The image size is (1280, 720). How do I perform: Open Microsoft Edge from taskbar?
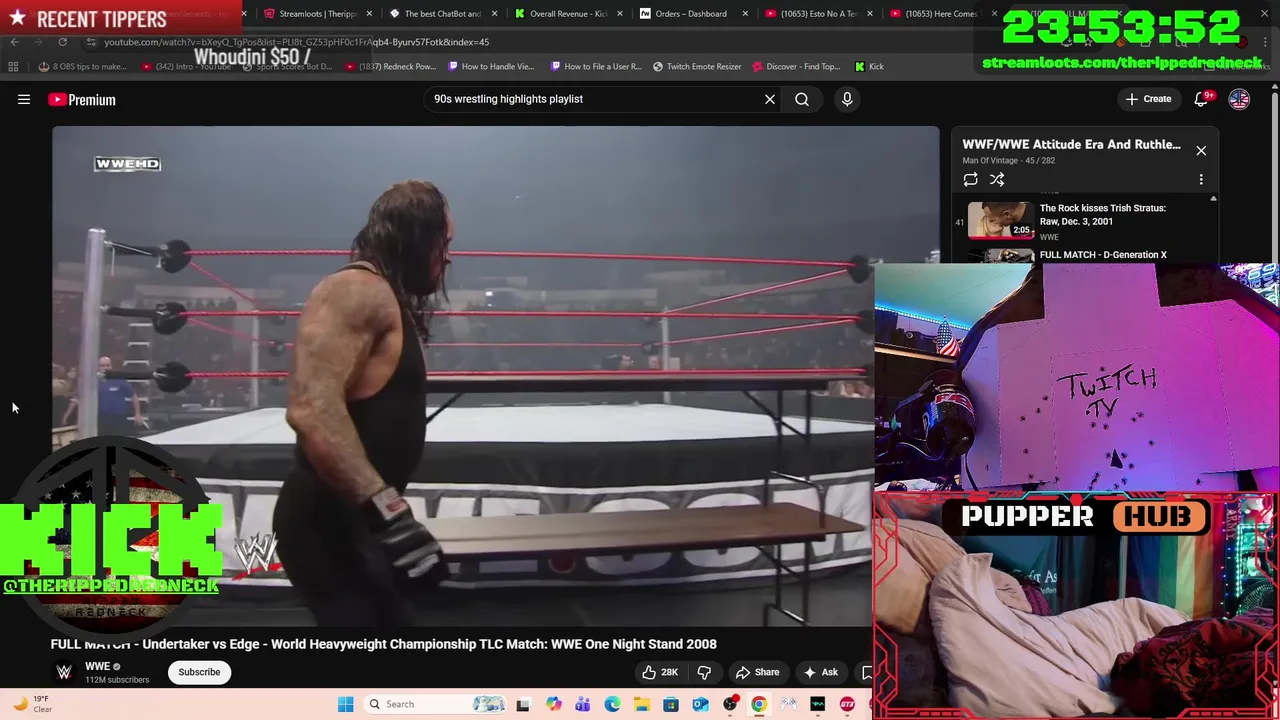pyautogui.click(x=612, y=704)
